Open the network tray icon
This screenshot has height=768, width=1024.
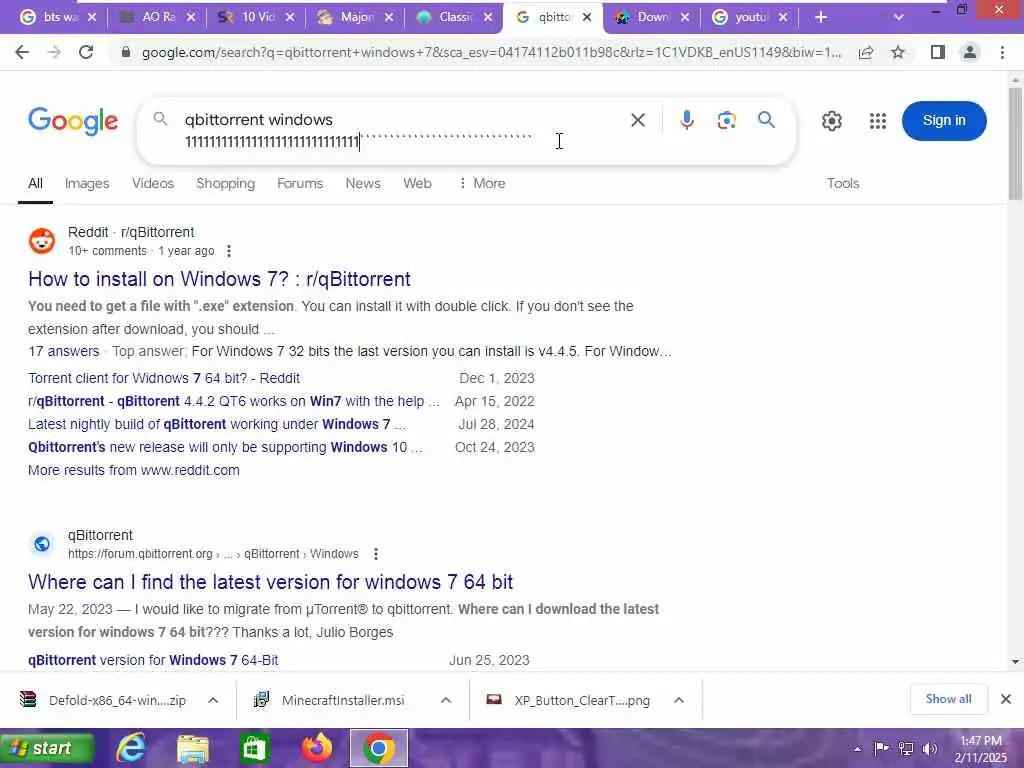point(905,748)
